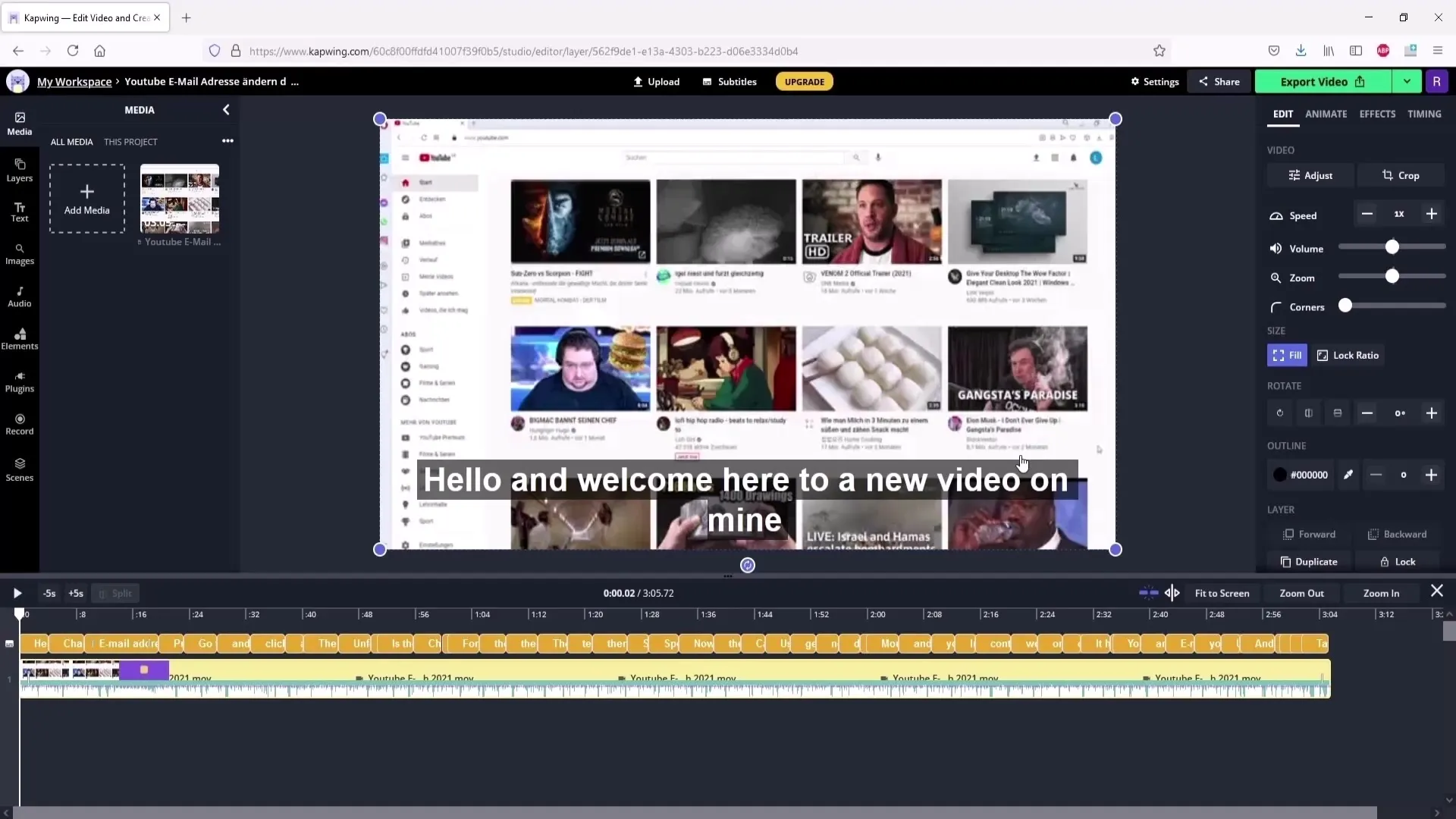
Task: Select the Youtube E-Mail video thumbnail
Action: click(x=180, y=199)
